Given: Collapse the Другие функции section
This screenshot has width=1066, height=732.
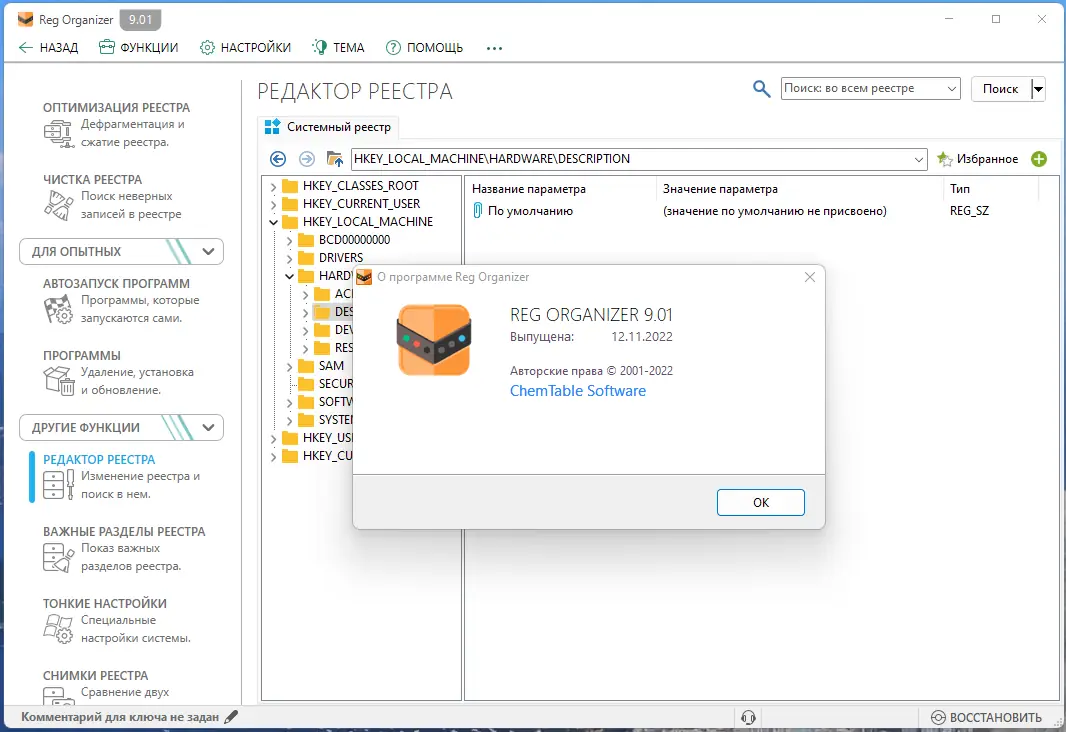Looking at the screenshot, I should click(208, 428).
